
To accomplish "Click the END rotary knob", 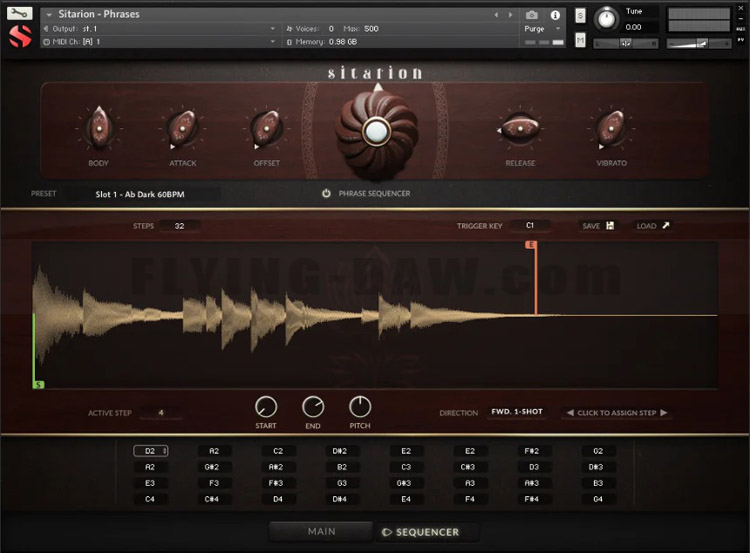I will [313, 407].
